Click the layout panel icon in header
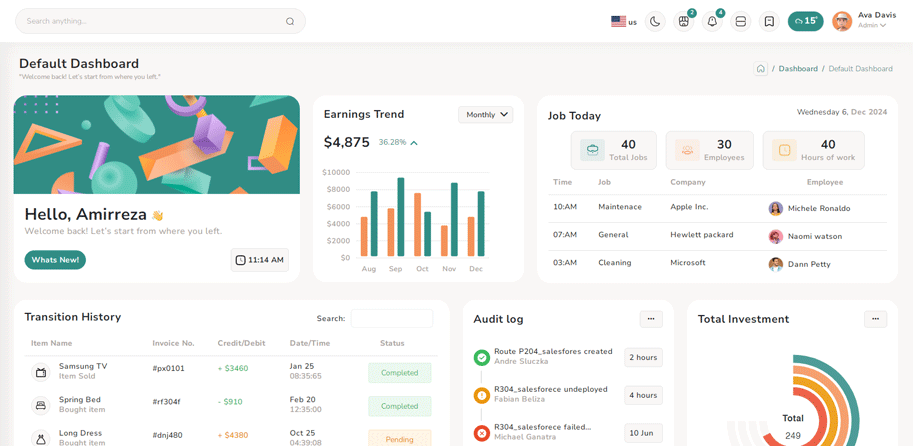The height and width of the screenshot is (446, 913). tap(741, 21)
